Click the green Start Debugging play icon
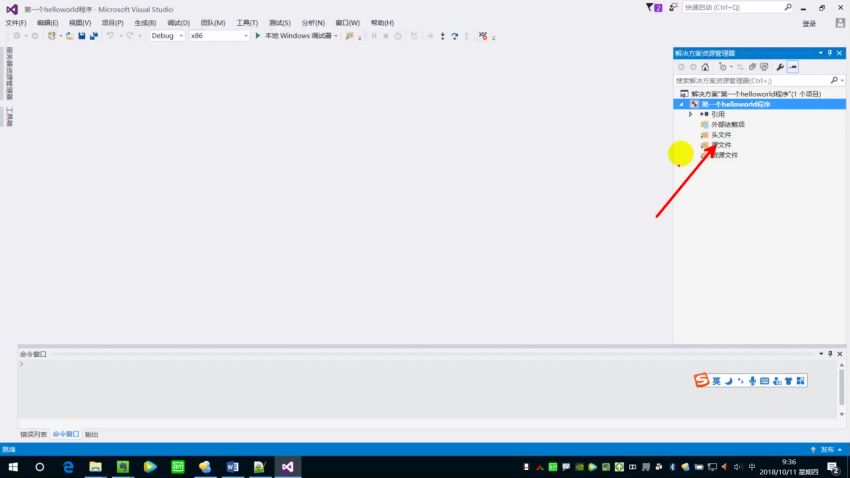850x478 pixels. pyautogui.click(x=258, y=36)
